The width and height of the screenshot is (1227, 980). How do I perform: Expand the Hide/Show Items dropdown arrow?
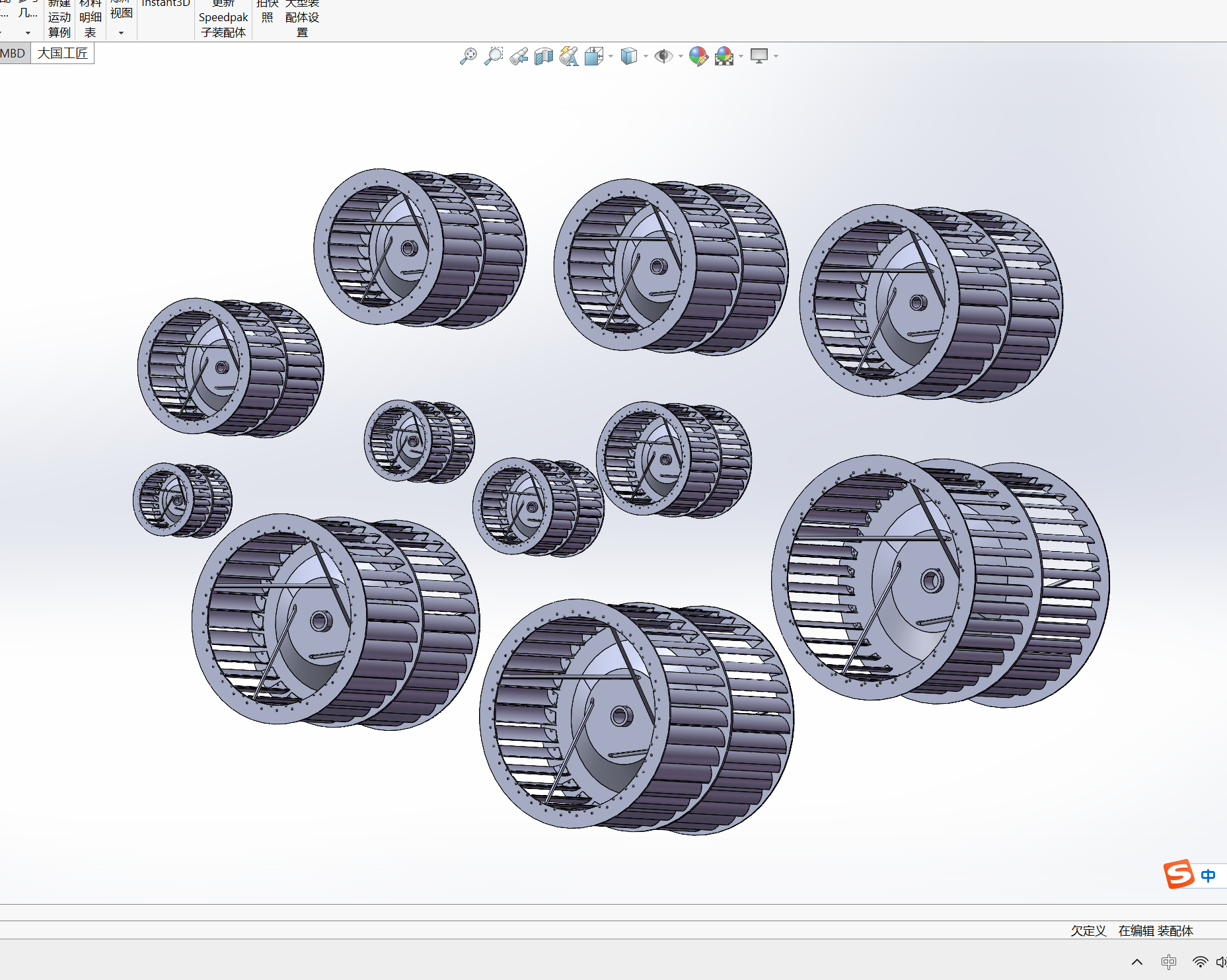tap(681, 56)
